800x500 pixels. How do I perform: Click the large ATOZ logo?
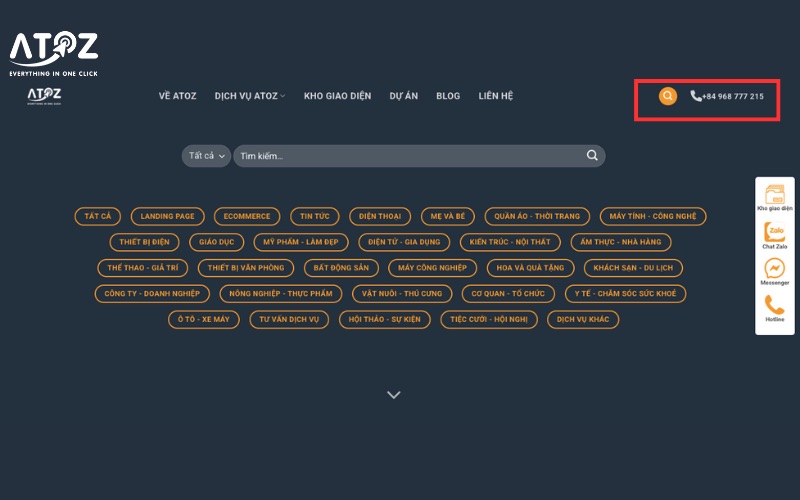54,54
